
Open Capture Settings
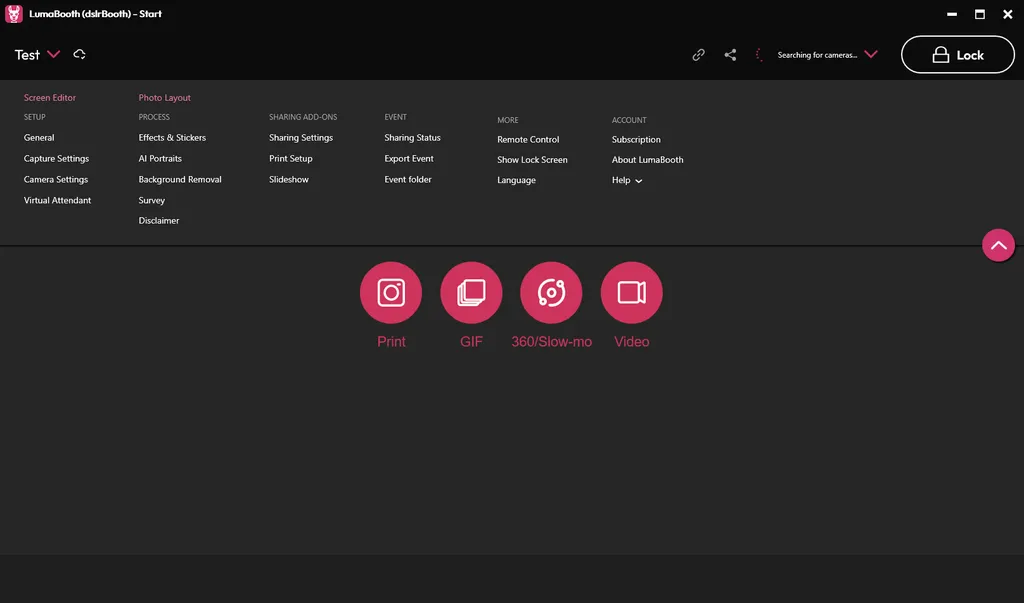(x=56, y=159)
